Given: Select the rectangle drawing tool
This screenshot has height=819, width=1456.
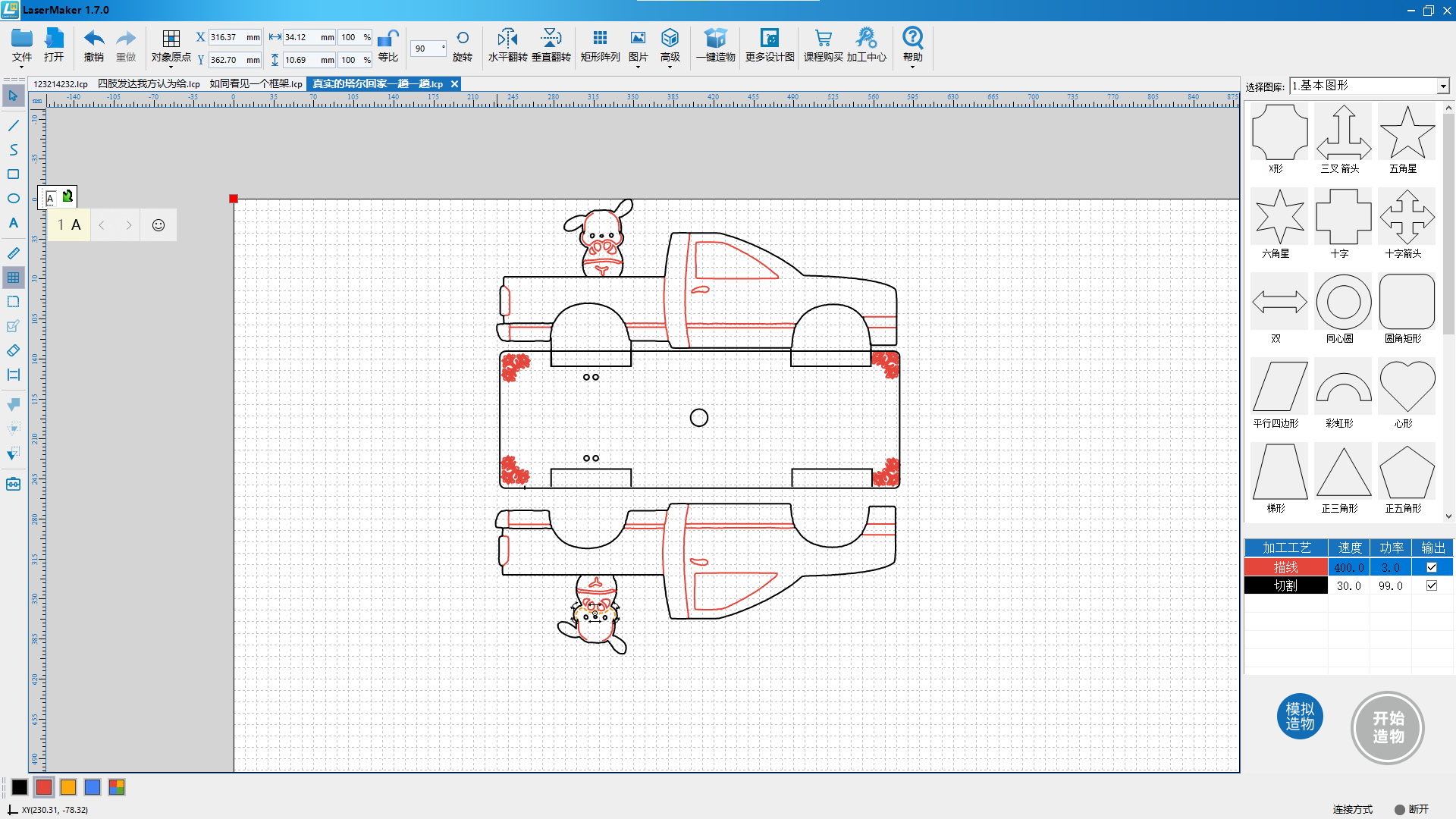Looking at the screenshot, I should click(13, 174).
